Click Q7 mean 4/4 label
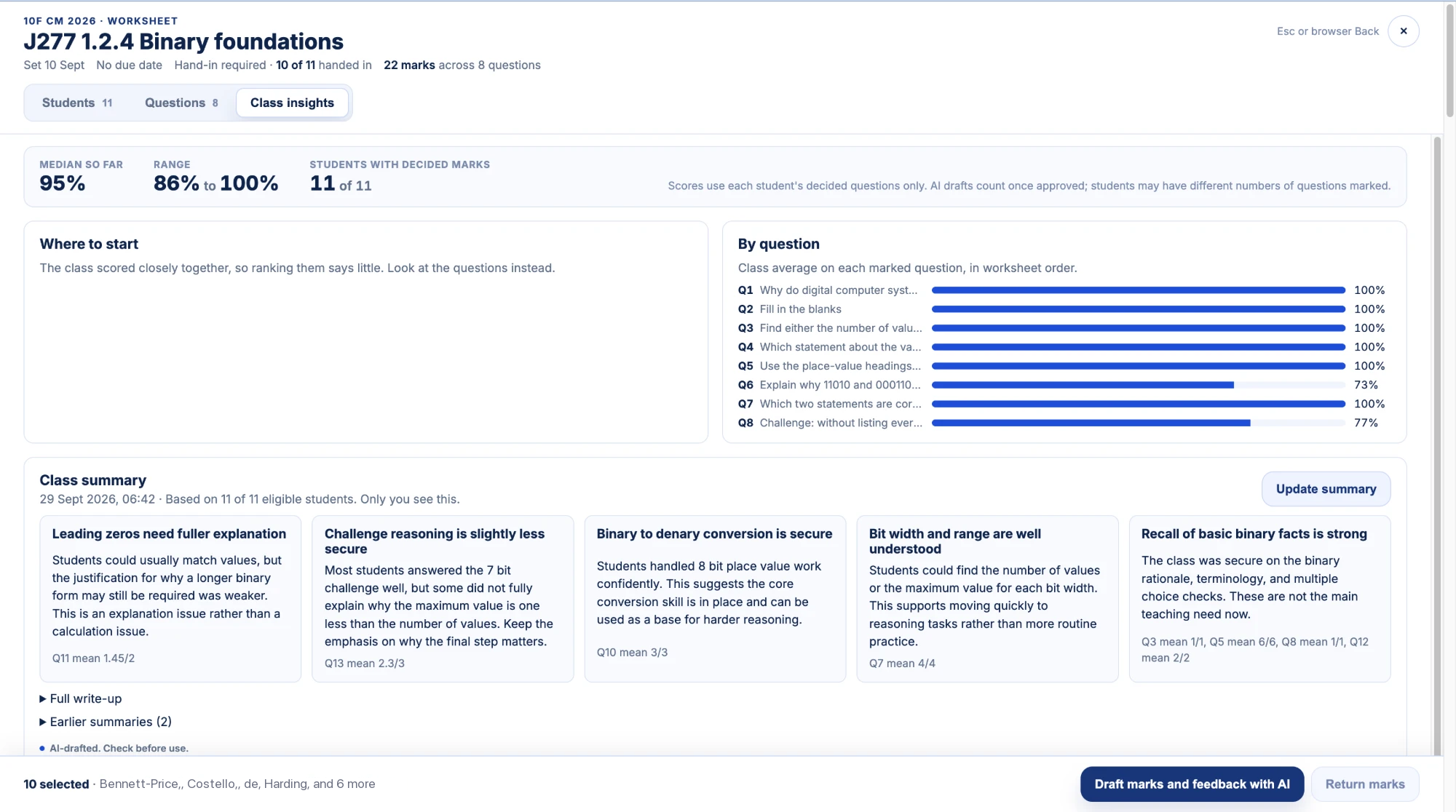 901,663
